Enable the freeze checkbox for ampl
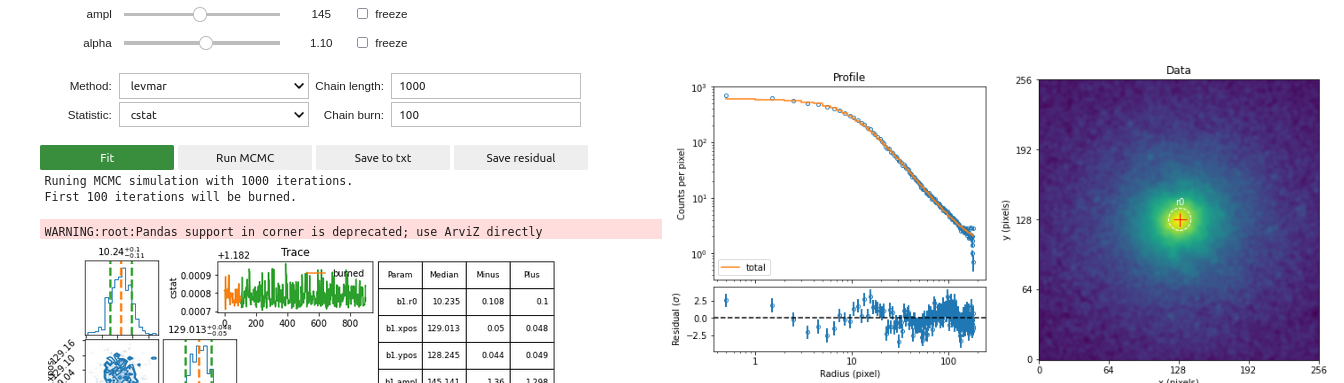This screenshot has height=383, width=1344. click(x=362, y=14)
